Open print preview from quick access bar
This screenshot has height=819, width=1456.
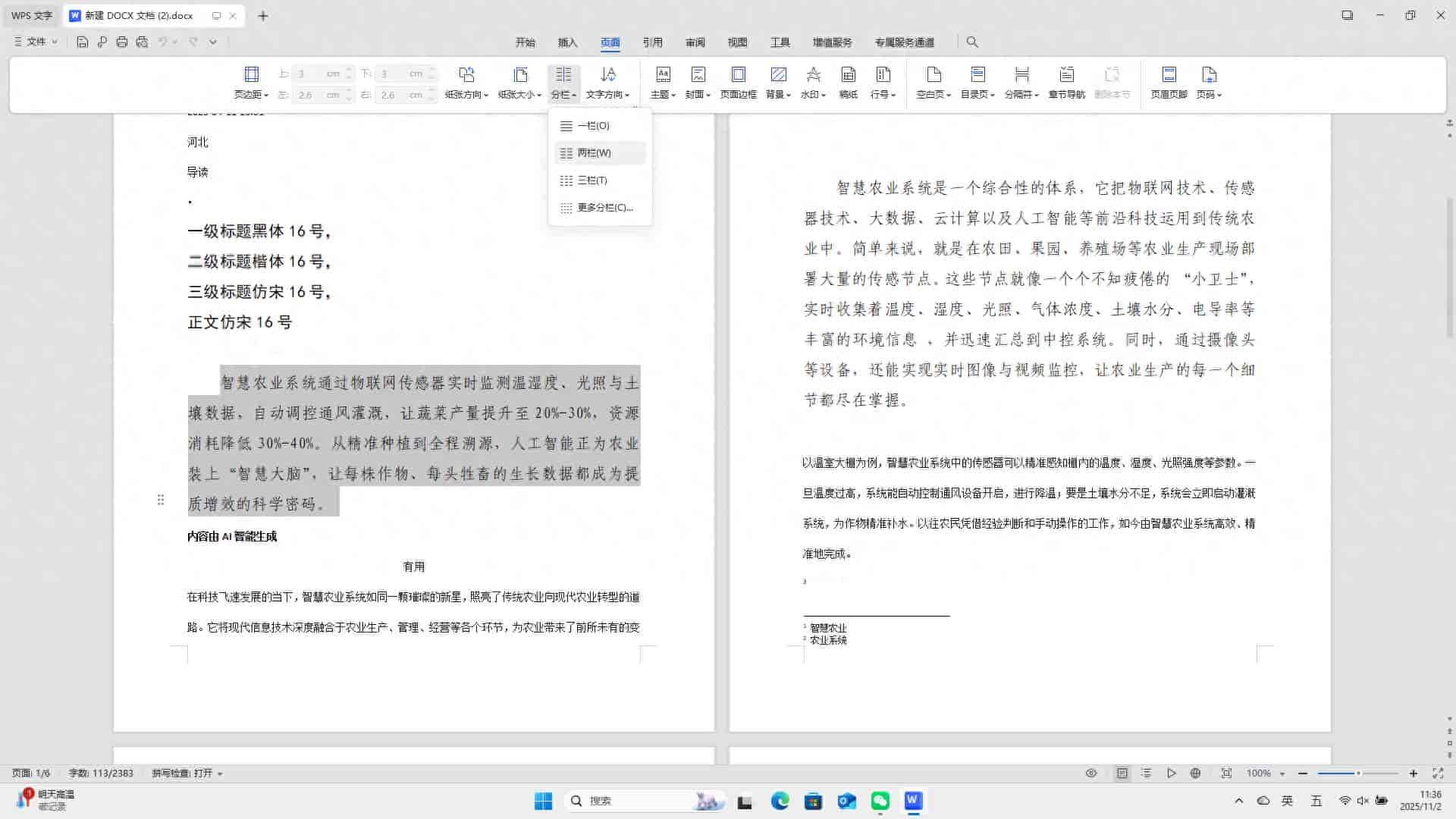(x=142, y=42)
